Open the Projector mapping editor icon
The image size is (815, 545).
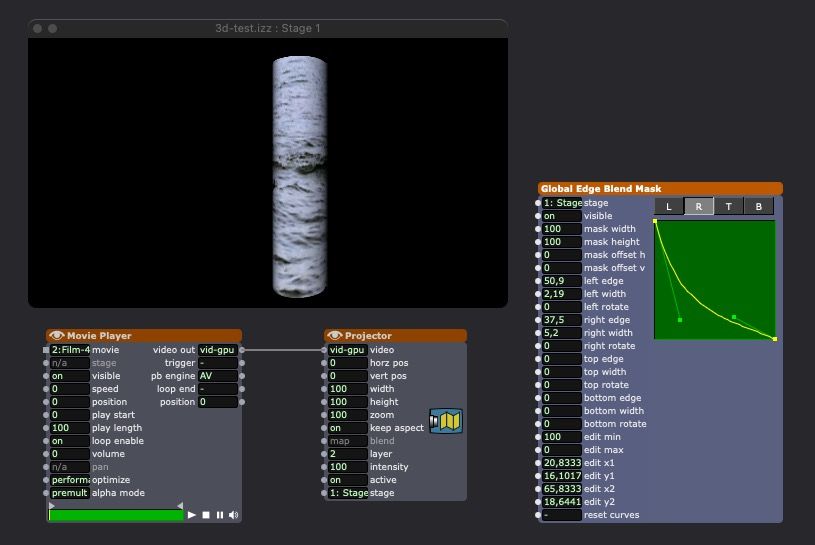click(446, 421)
